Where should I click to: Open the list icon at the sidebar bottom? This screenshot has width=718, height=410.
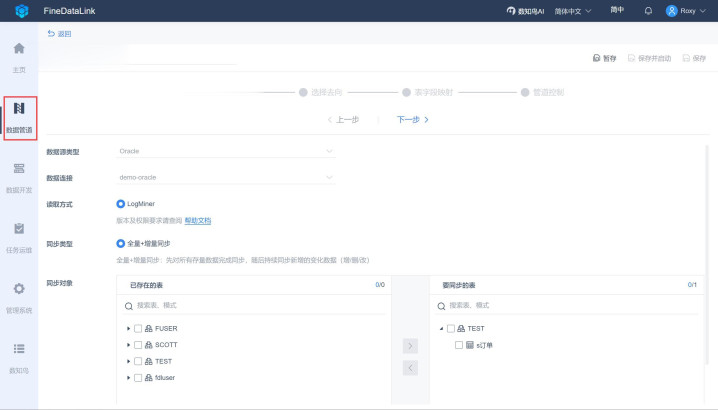tap(19, 349)
